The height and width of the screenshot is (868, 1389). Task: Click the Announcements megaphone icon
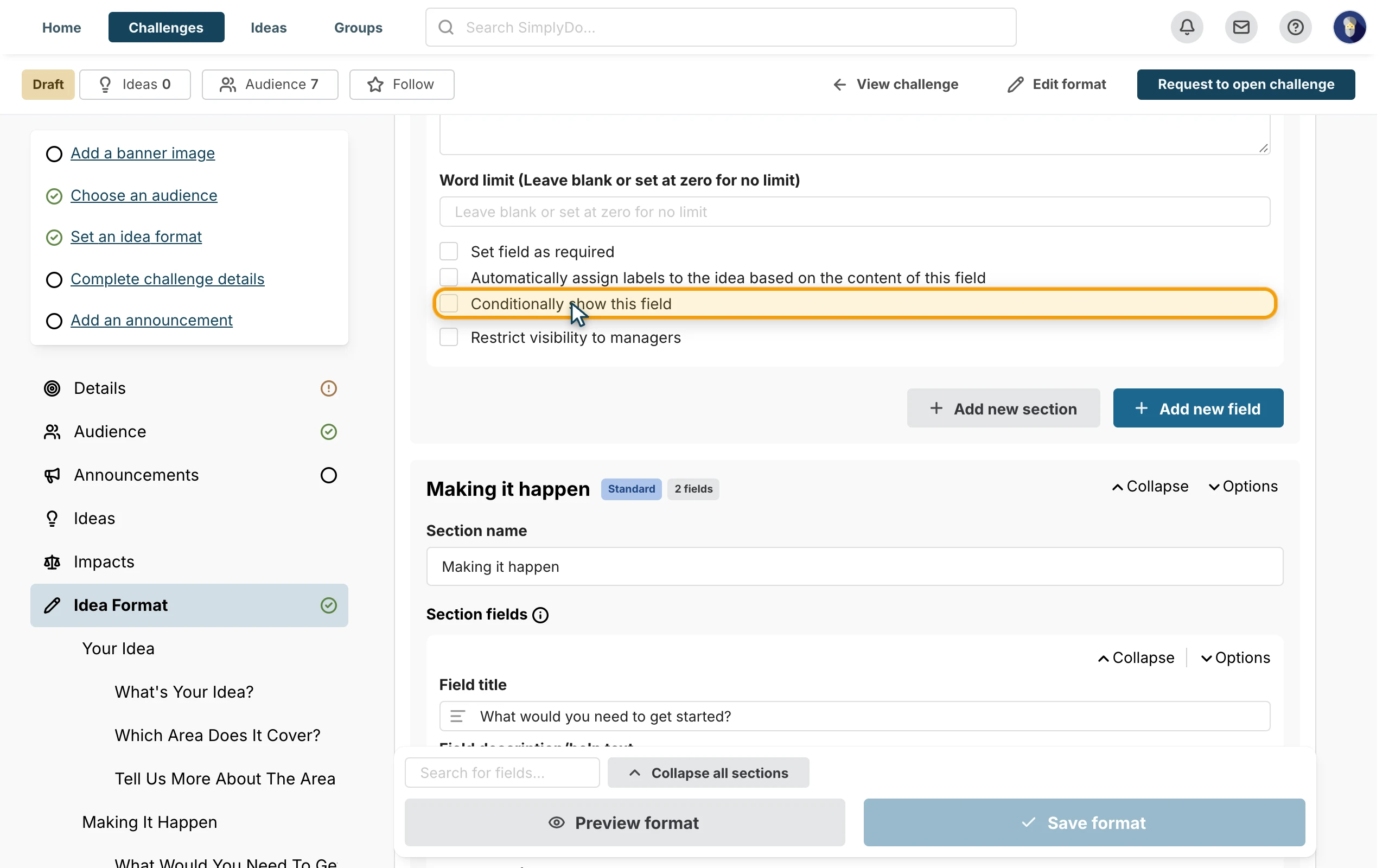[52, 475]
